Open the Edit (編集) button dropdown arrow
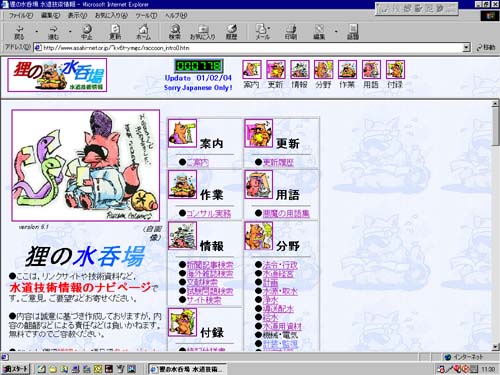The height and width of the screenshot is (375, 500). click(x=336, y=32)
